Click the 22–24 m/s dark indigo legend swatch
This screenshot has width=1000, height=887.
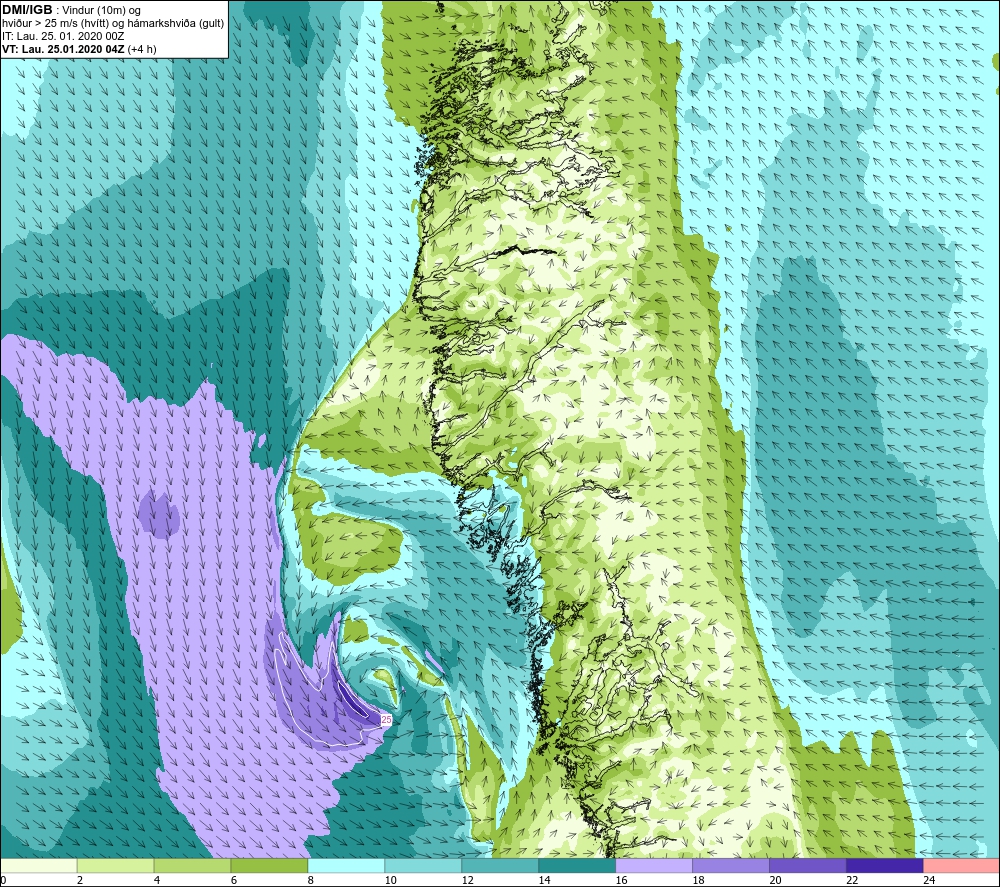pos(885,866)
